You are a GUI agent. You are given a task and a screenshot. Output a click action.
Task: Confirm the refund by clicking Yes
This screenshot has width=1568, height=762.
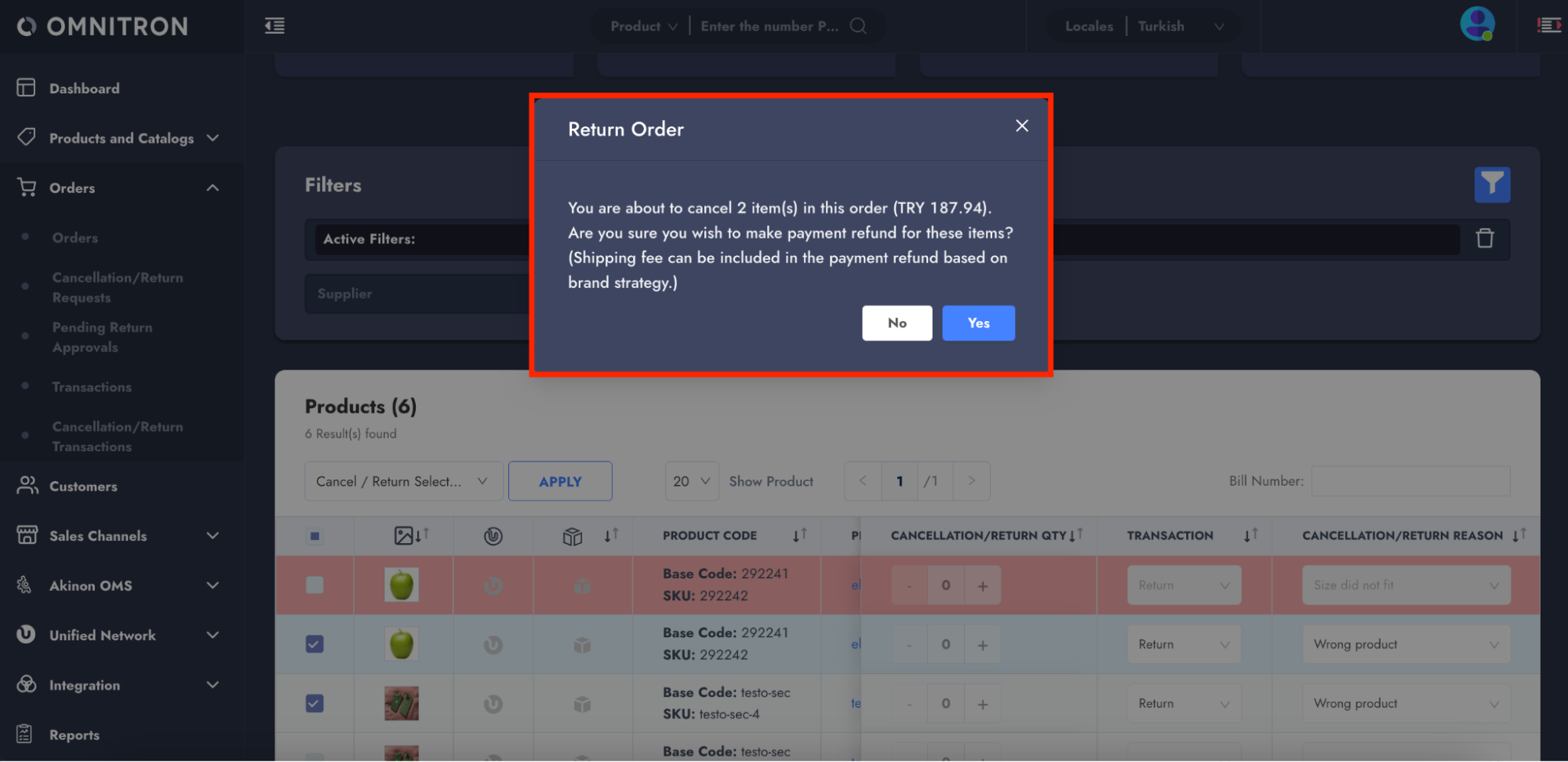click(x=978, y=323)
